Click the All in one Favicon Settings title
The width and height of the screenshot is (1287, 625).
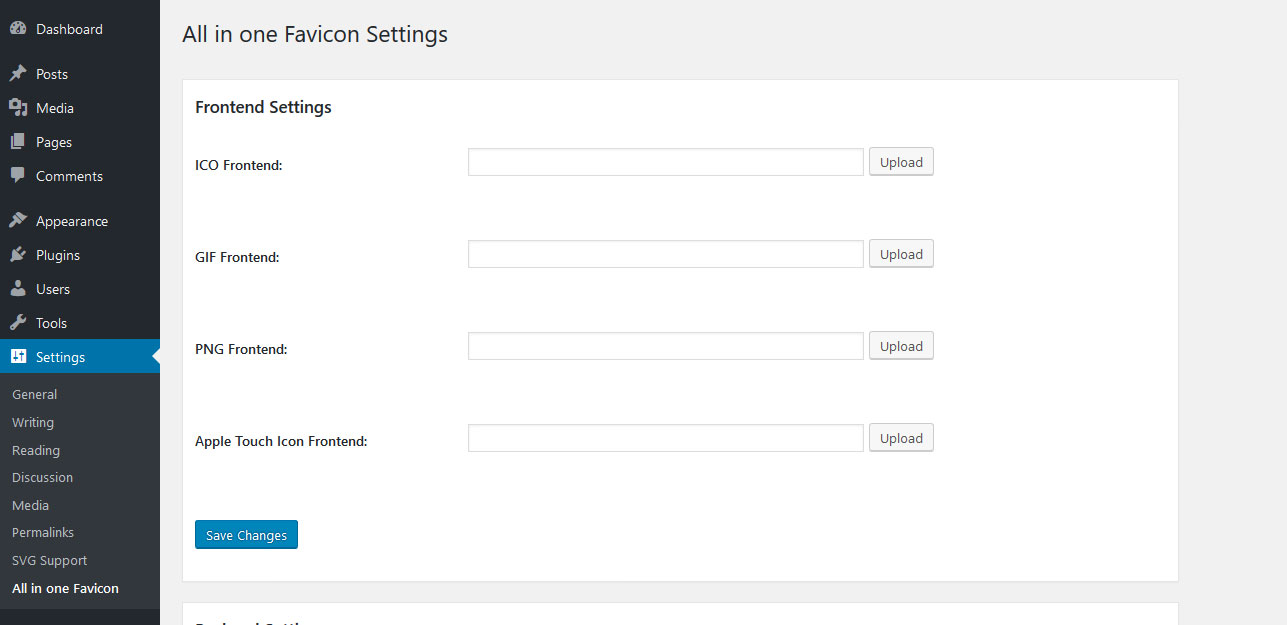point(315,34)
